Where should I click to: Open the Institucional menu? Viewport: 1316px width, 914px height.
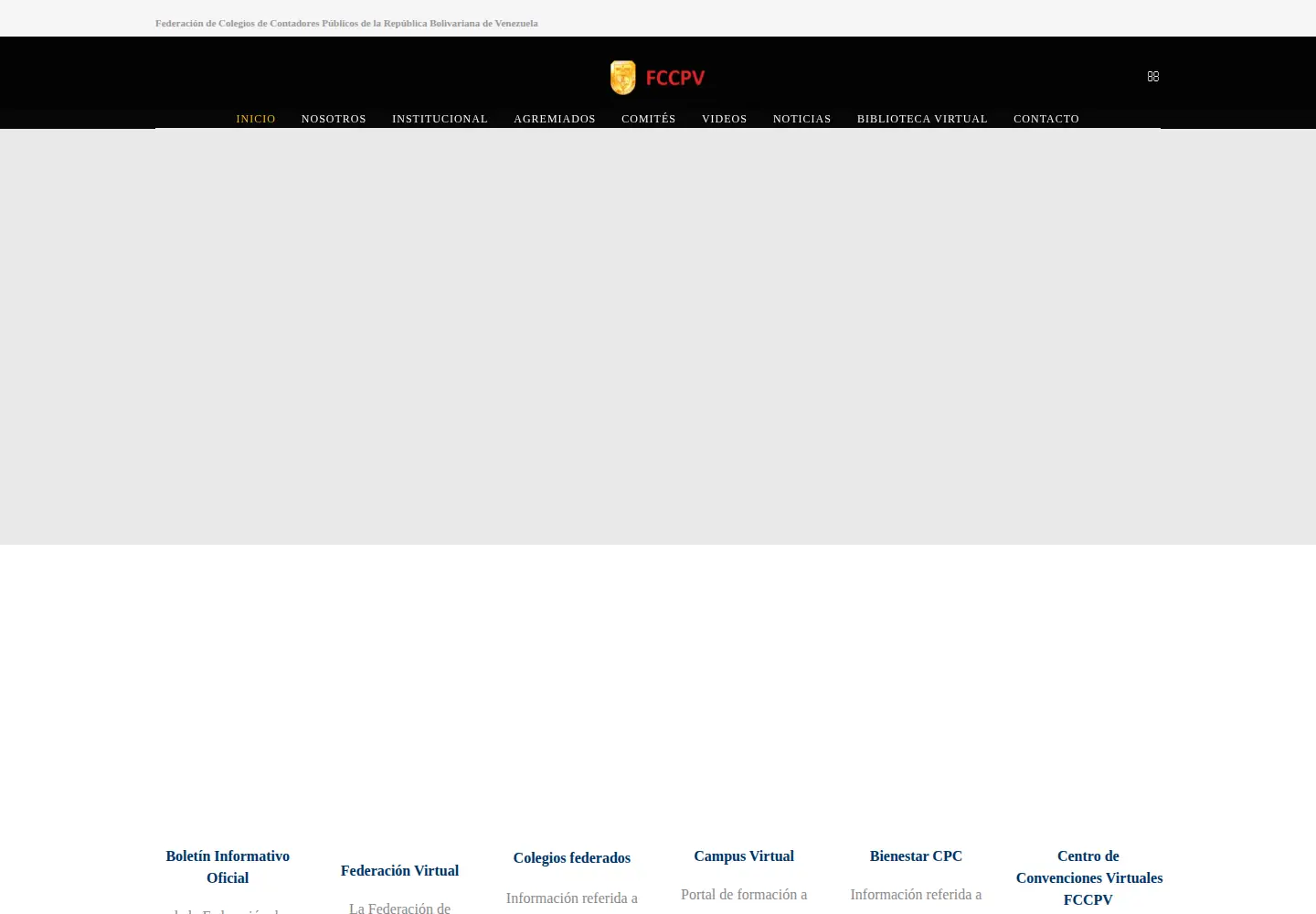[x=440, y=119]
